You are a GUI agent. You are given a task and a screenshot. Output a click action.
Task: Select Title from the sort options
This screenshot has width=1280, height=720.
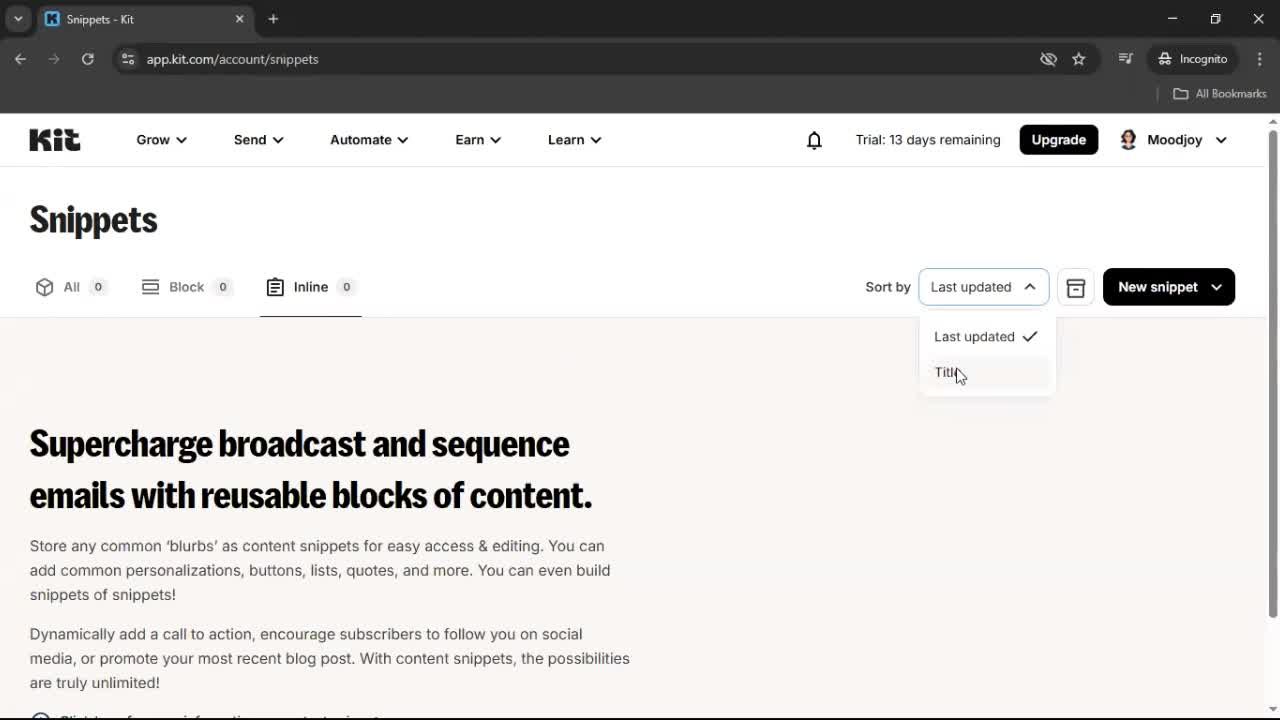pyautogui.click(x=946, y=372)
